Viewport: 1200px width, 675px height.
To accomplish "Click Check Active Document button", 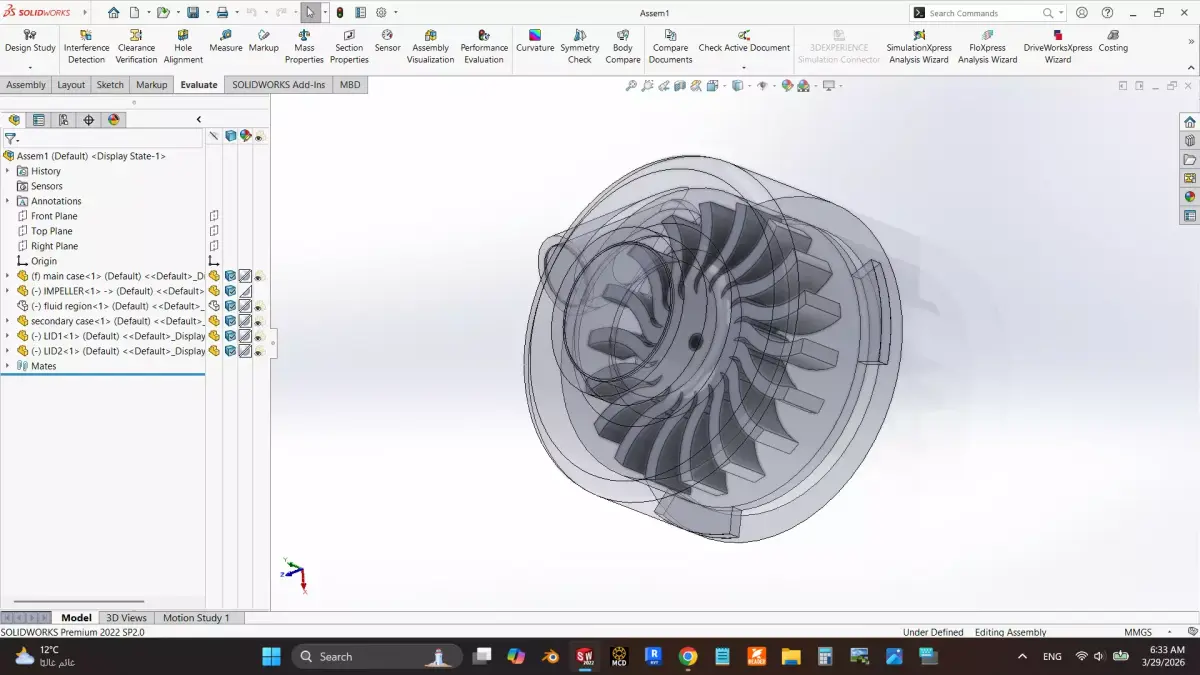I will [x=744, y=41].
